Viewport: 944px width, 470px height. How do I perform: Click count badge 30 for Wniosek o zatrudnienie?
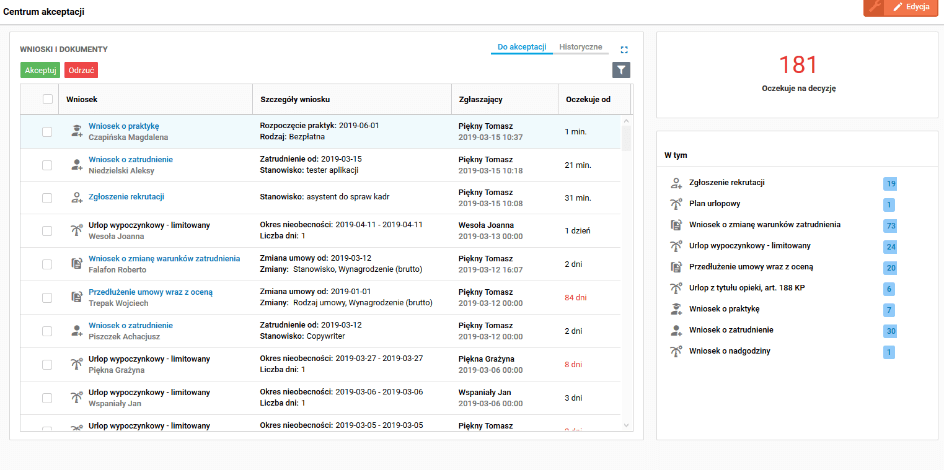coord(889,331)
